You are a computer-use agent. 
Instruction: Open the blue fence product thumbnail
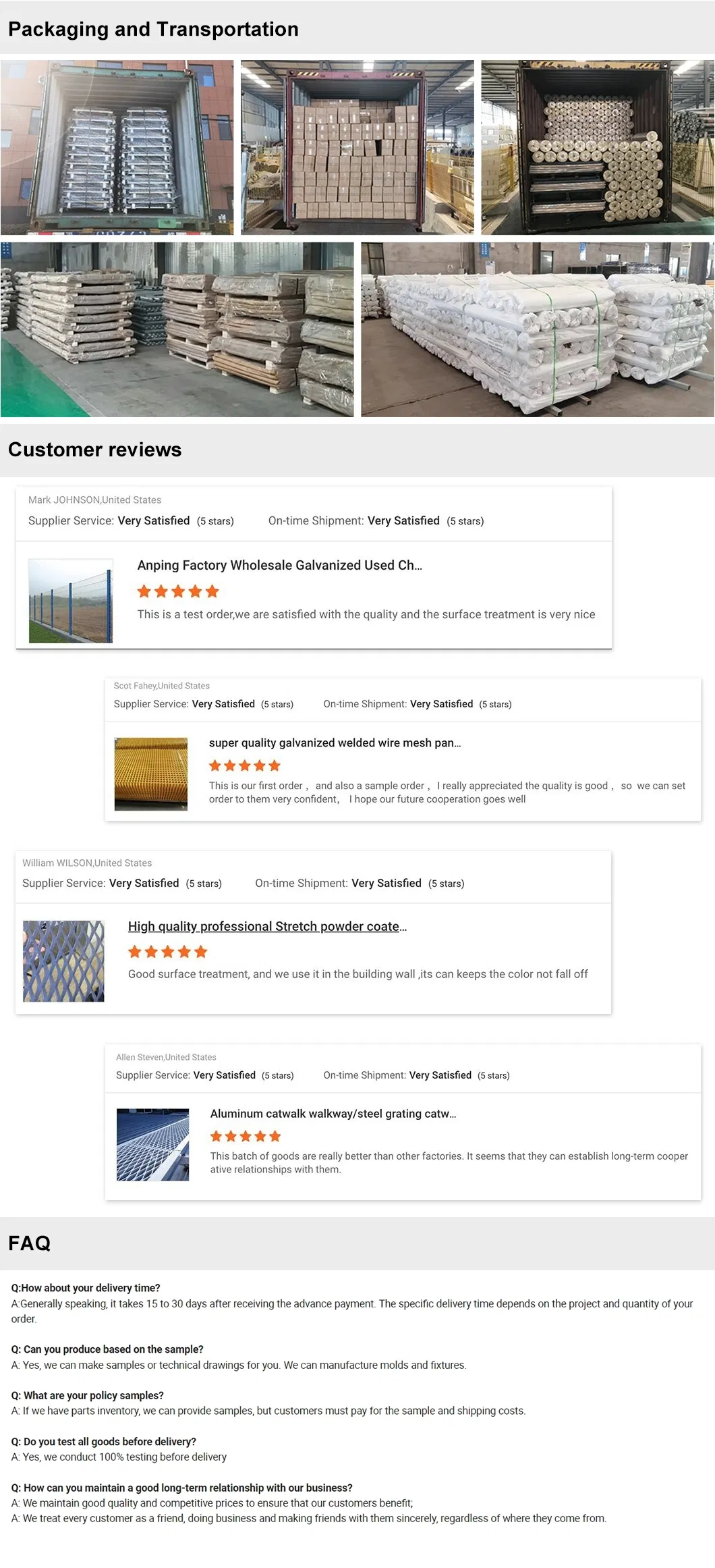pos(71,601)
